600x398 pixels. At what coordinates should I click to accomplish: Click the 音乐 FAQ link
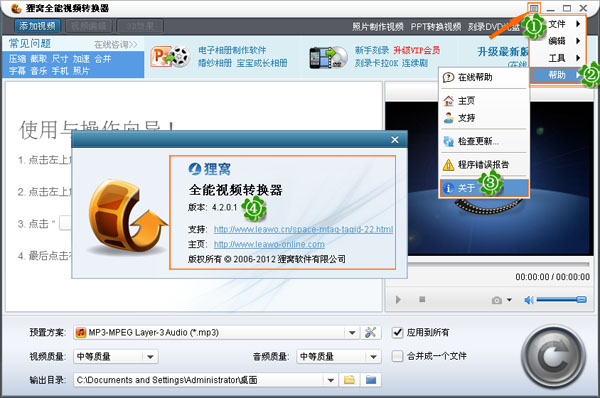pos(39,71)
